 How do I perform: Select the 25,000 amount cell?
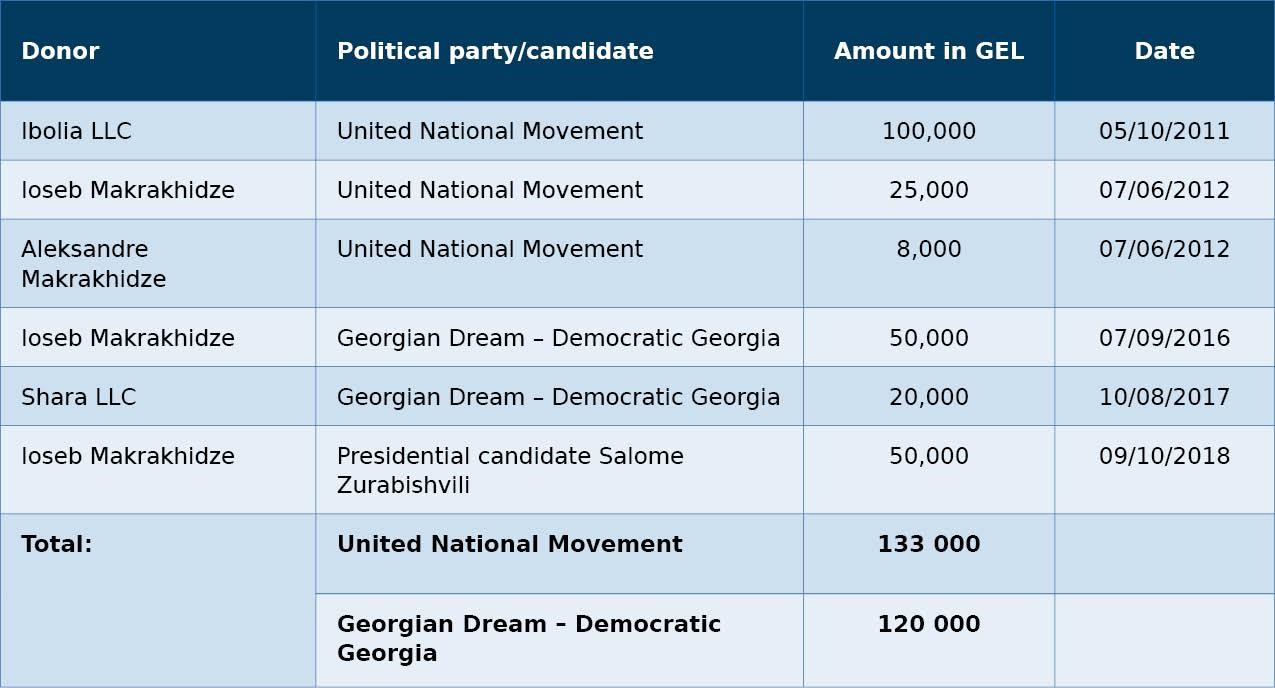(929, 190)
